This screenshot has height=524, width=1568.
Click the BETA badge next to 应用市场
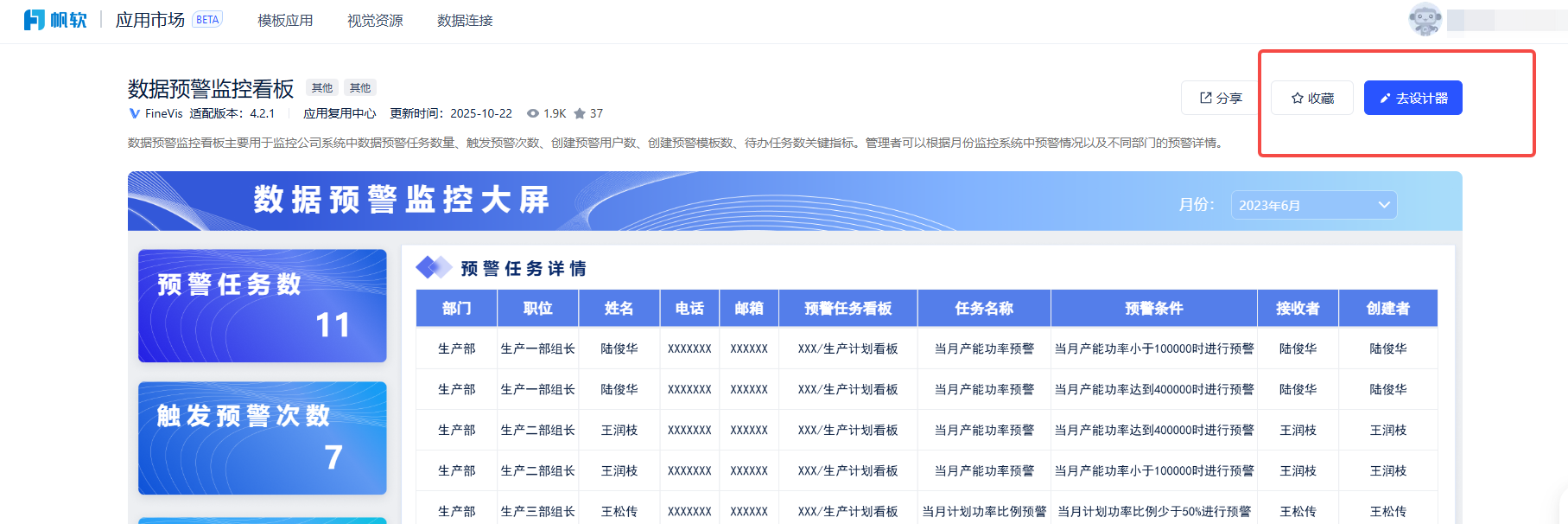tap(207, 20)
